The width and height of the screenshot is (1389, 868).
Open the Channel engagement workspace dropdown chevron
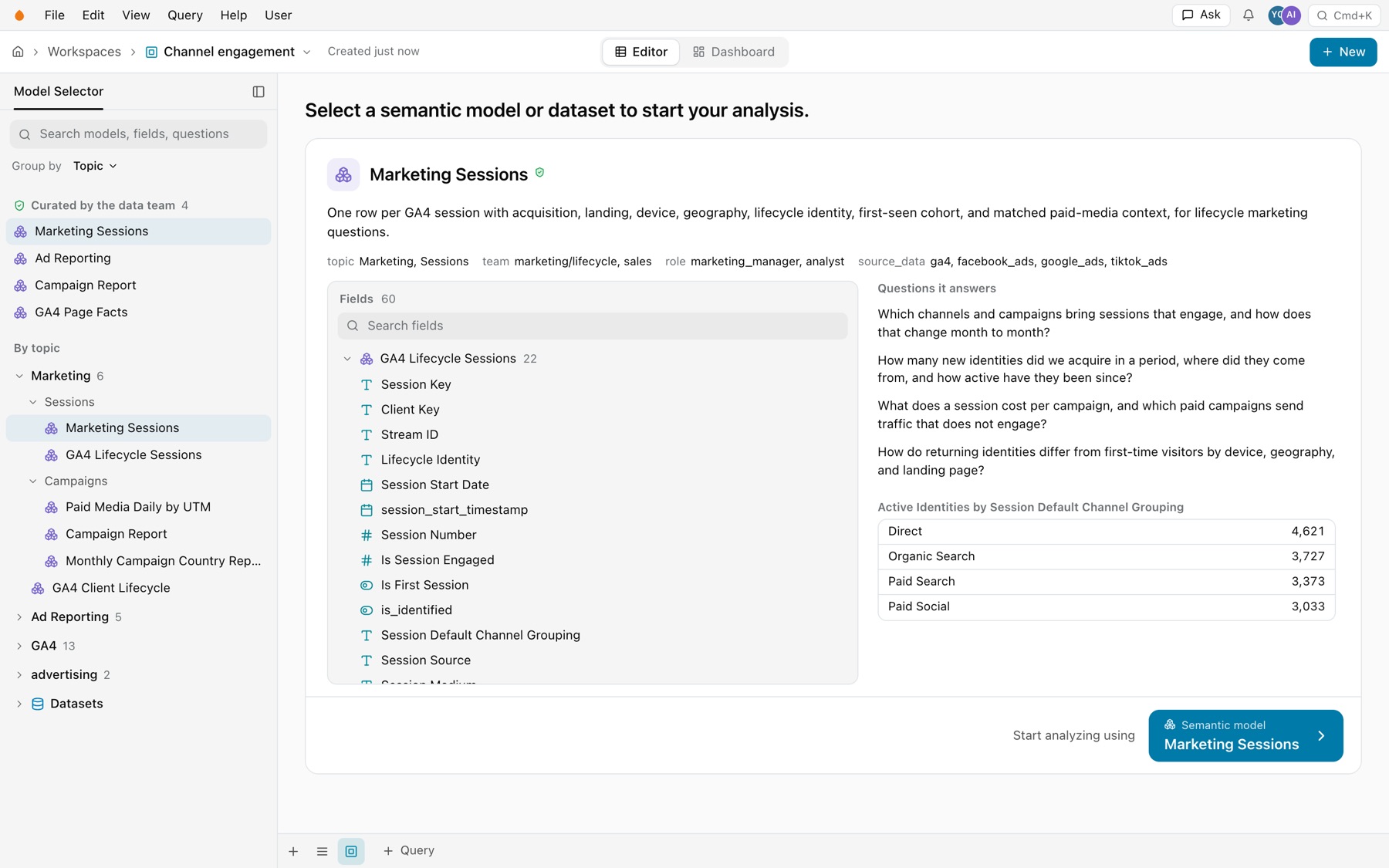pyautogui.click(x=307, y=52)
